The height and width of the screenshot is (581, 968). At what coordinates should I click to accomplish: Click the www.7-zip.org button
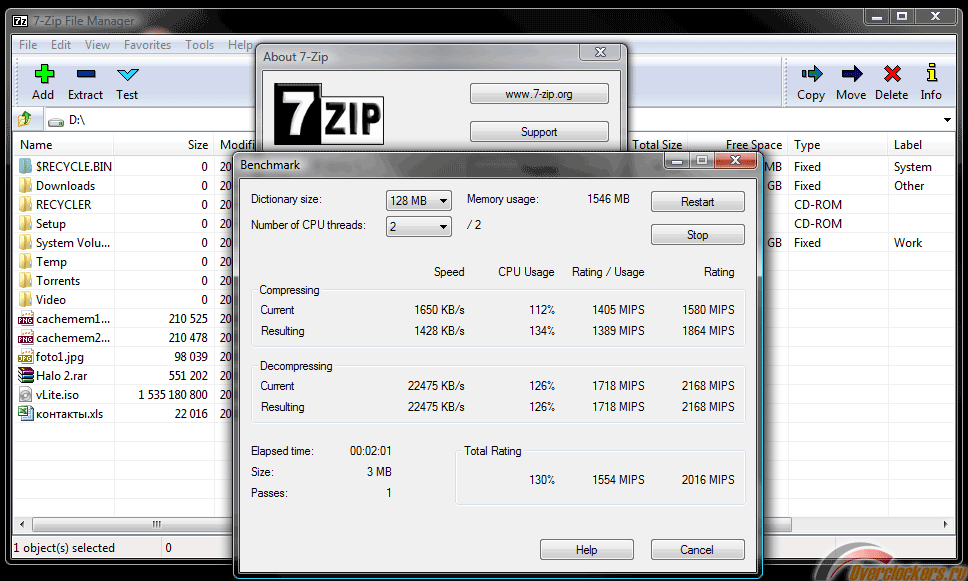click(x=539, y=94)
